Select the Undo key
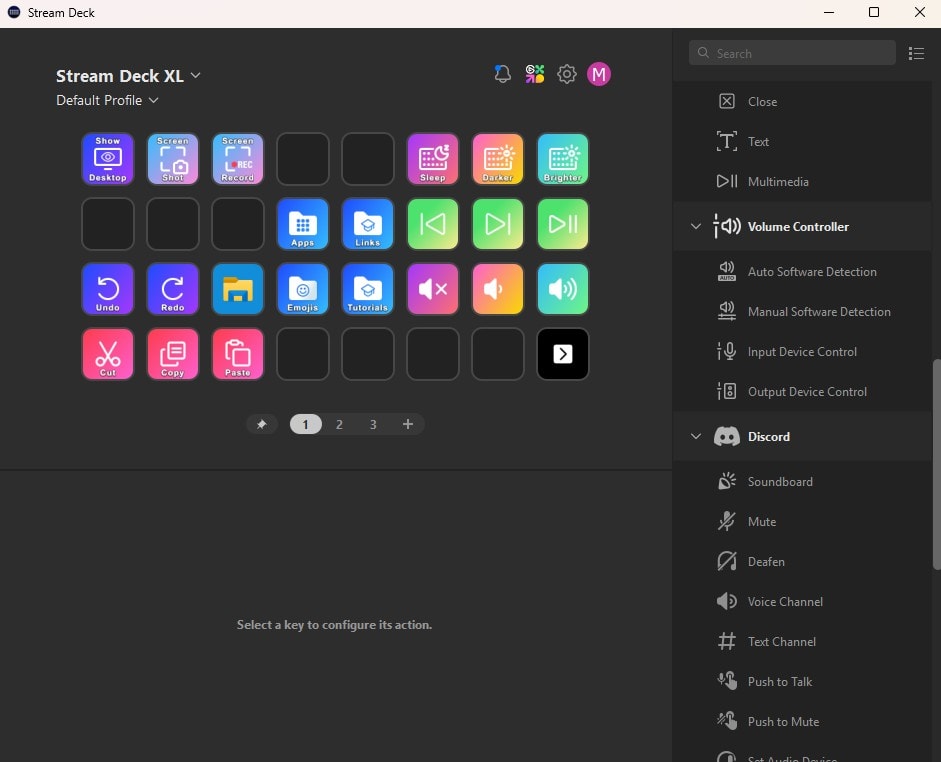 108,289
